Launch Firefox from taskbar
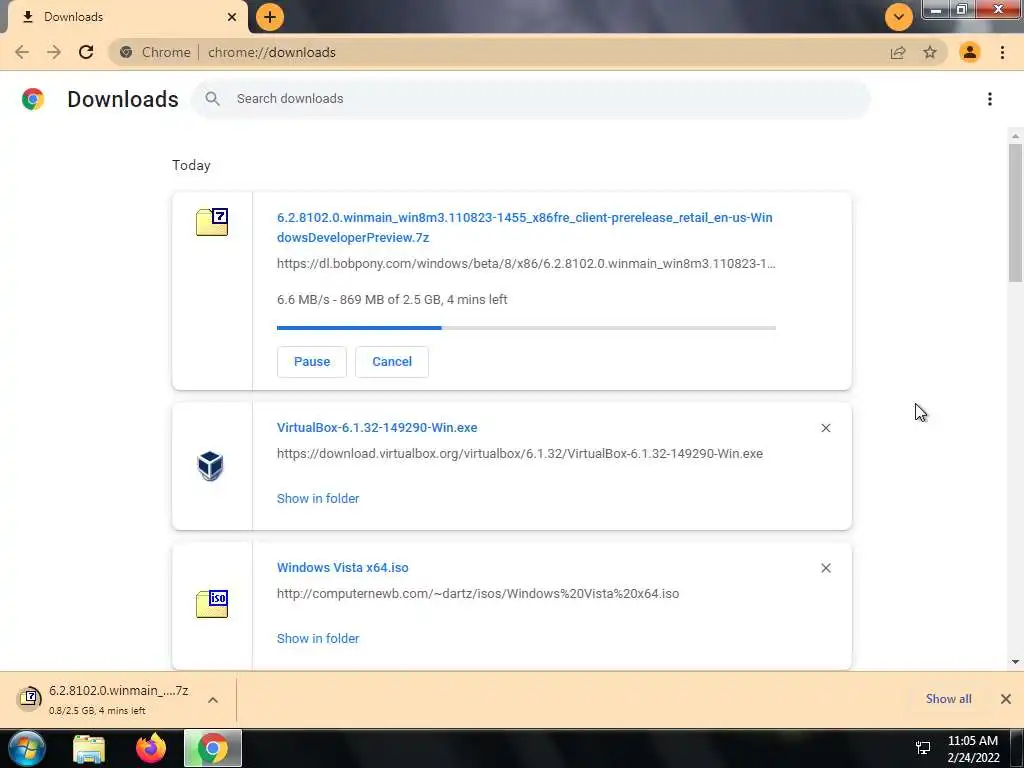This screenshot has height=768, width=1024. point(151,748)
